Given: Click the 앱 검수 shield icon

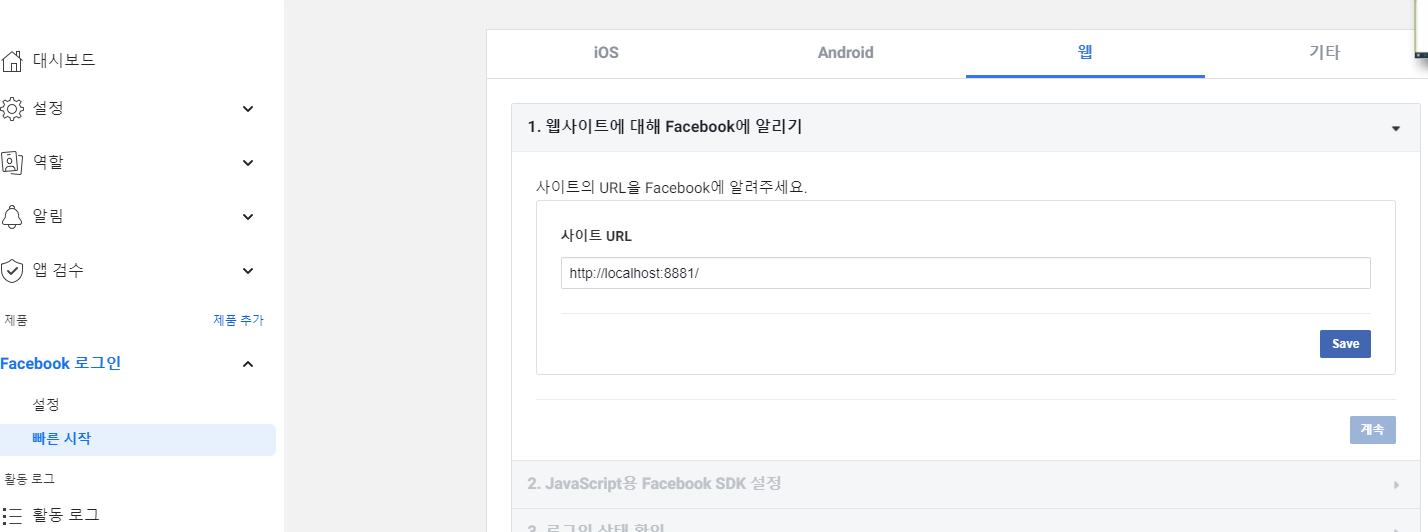Looking at the screenshot, I should point(11,270).
